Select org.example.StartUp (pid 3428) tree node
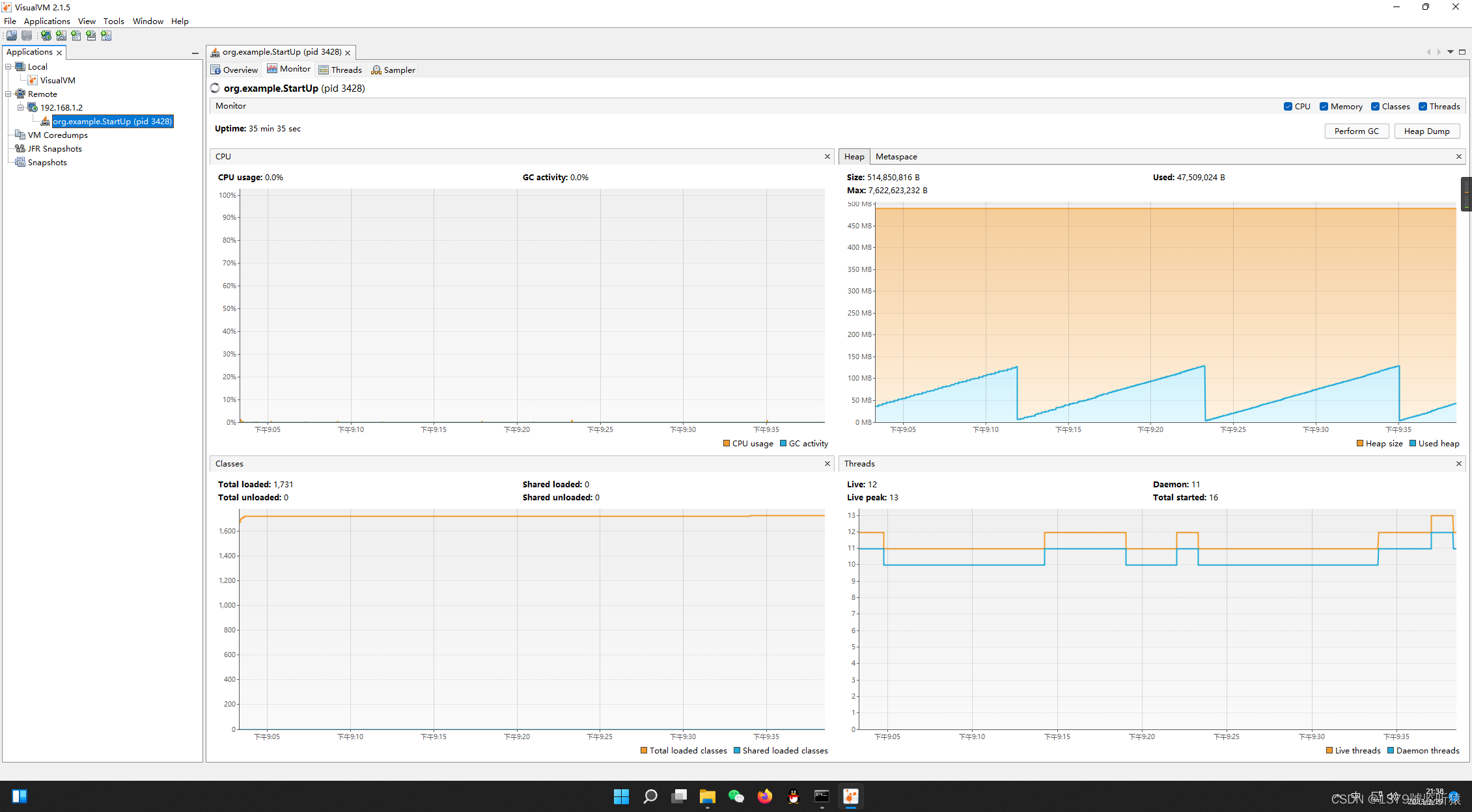This screenshot has width=1472, height=812. click(x=113, y=121)
